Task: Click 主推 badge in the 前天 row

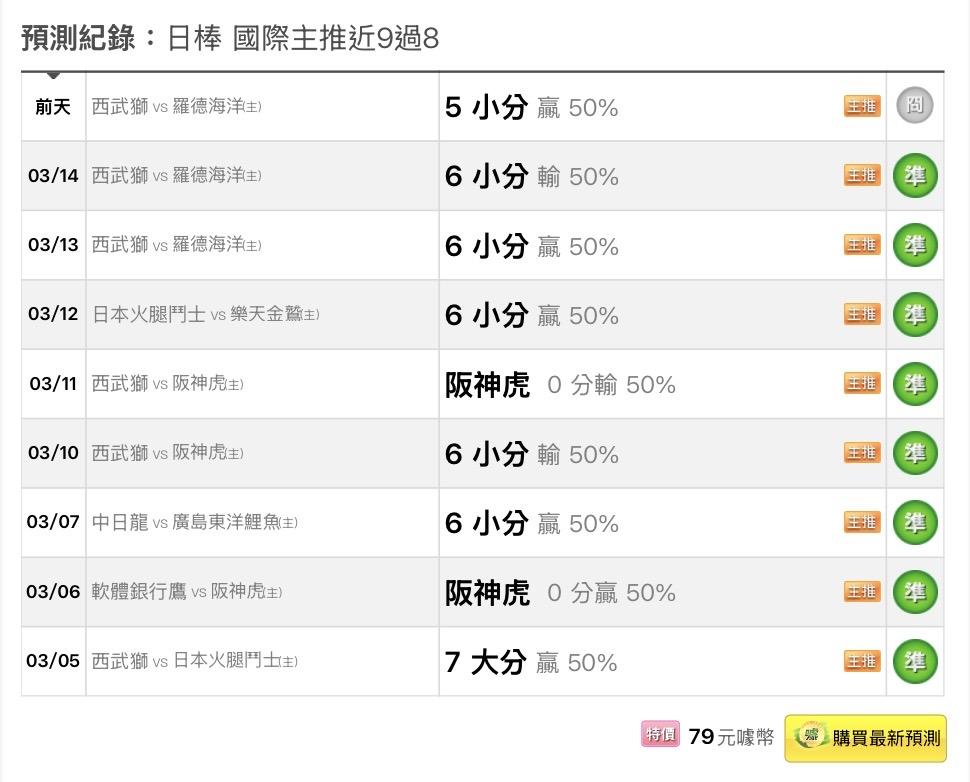Action: pyautogui.click(x=862, y=106)
